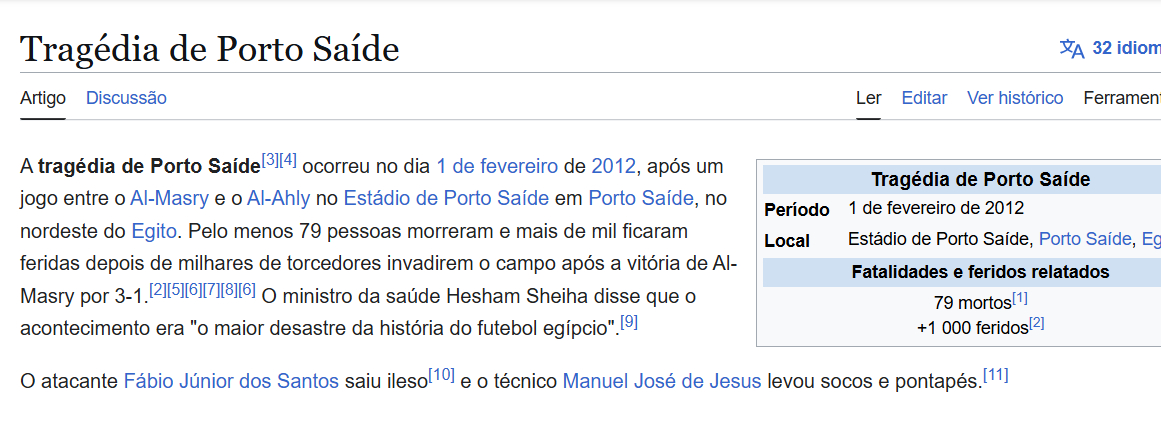Click footnote 10 after 'saiu ileso'
Screen dimensions: 1161x426
tap(441, 375)
